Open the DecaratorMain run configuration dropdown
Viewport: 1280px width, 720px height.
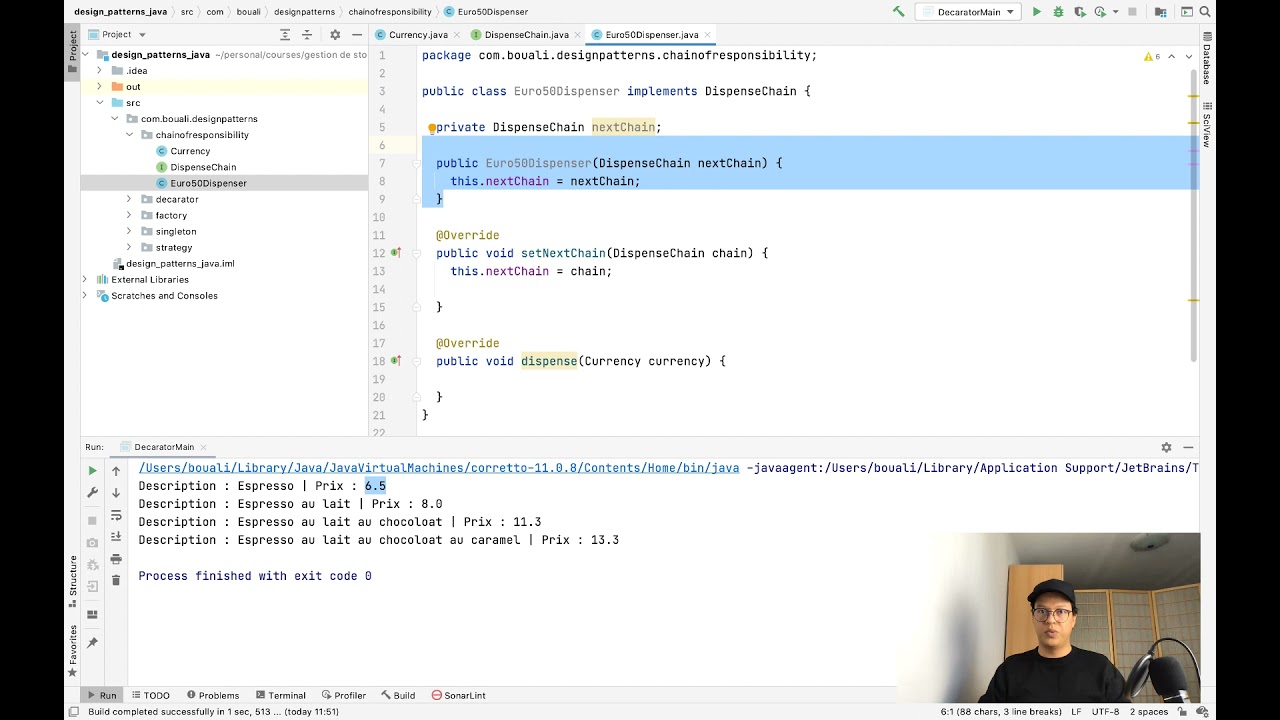pyautogui.click(x=967, y=12)
